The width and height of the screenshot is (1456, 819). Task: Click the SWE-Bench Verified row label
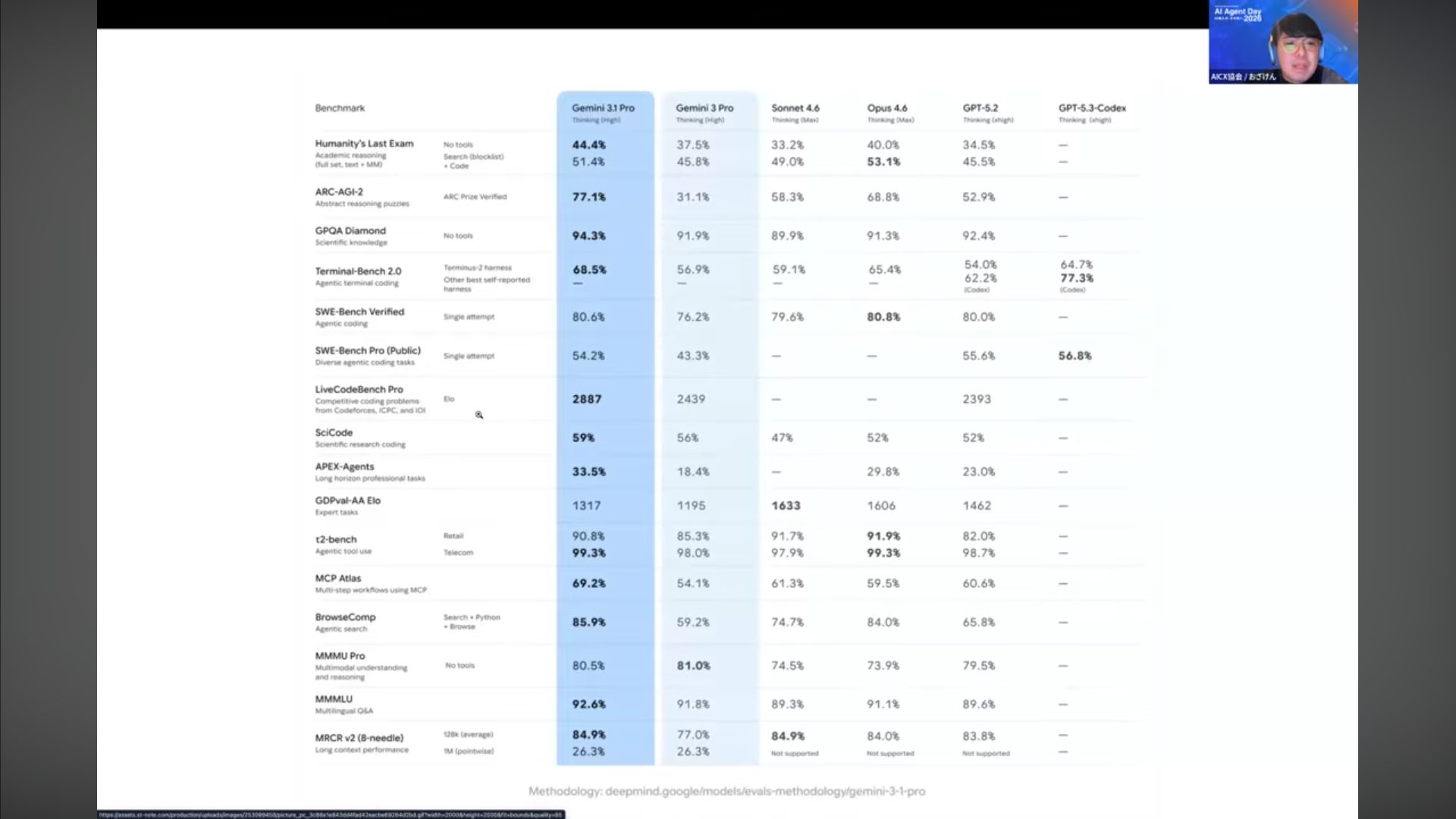pyautogui.click(x=359, y=312)
